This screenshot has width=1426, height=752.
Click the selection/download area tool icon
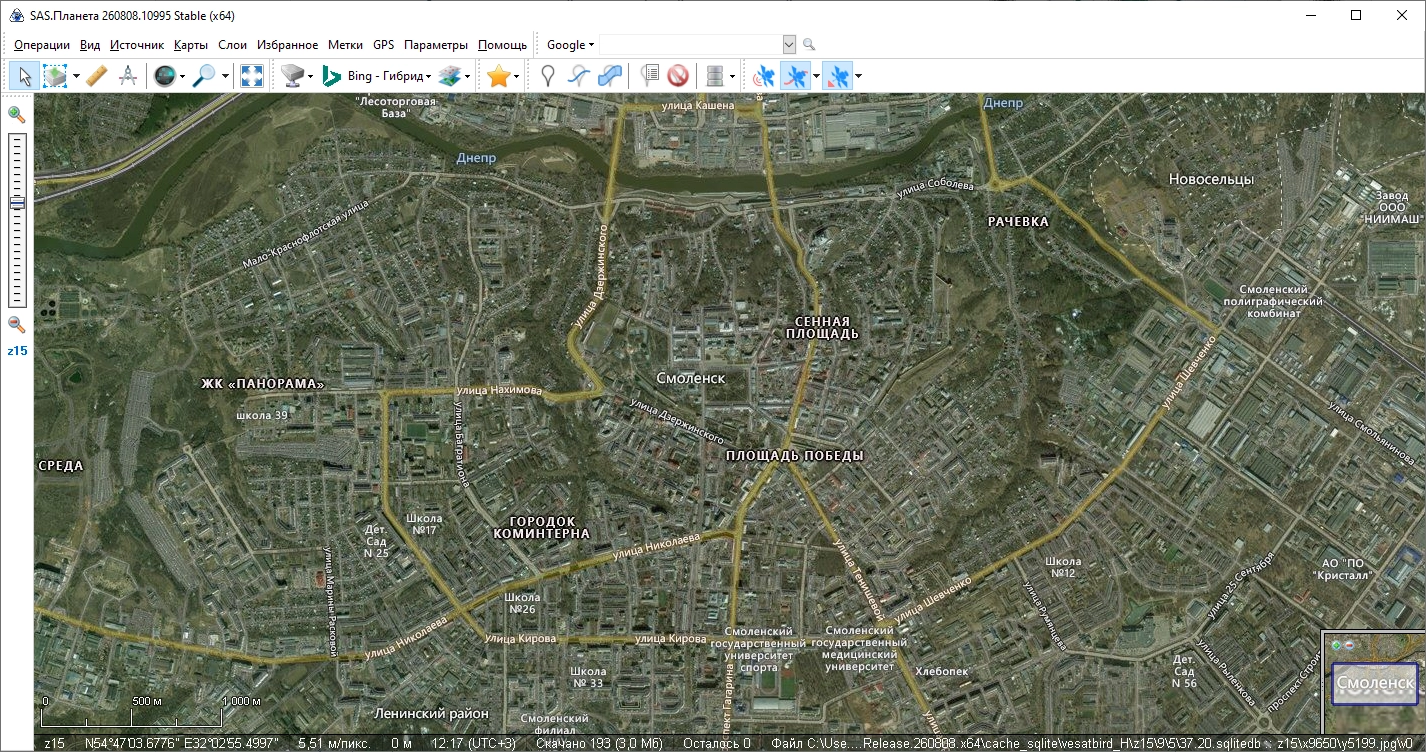pos(54,76)
